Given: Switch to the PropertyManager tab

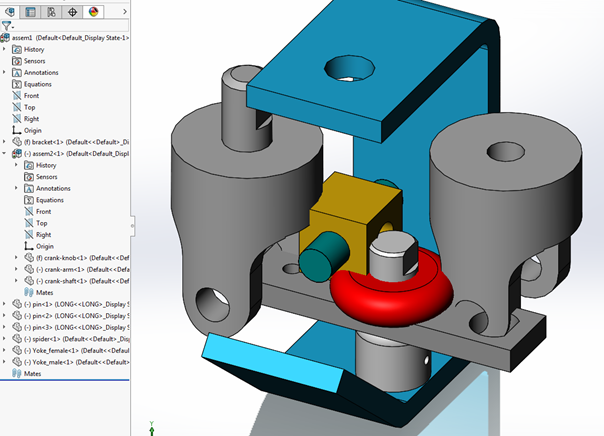Looking at the screenshot, I should tap(30, 12).
